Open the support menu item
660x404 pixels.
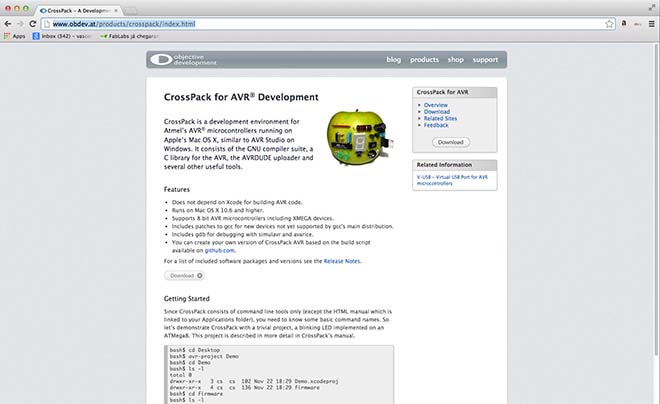tap(485, 60)
